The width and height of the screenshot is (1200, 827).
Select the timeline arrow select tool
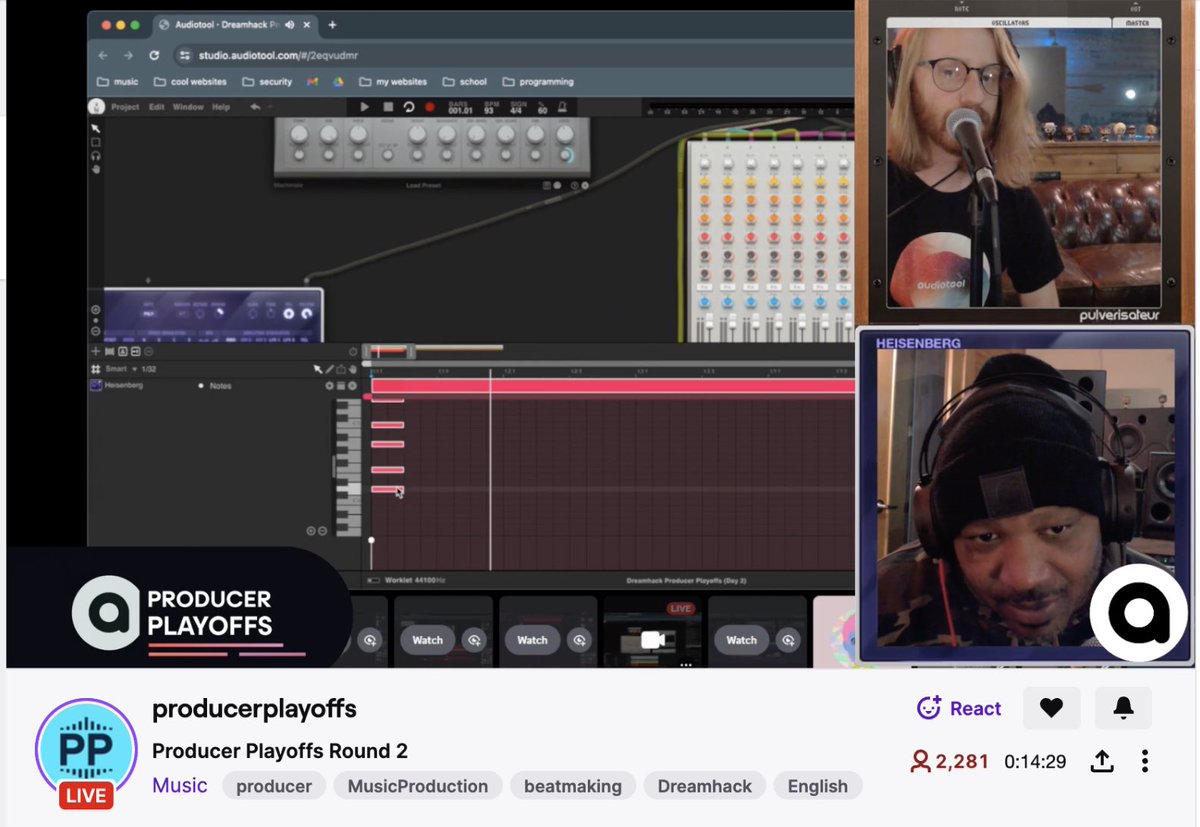[318, 369]
